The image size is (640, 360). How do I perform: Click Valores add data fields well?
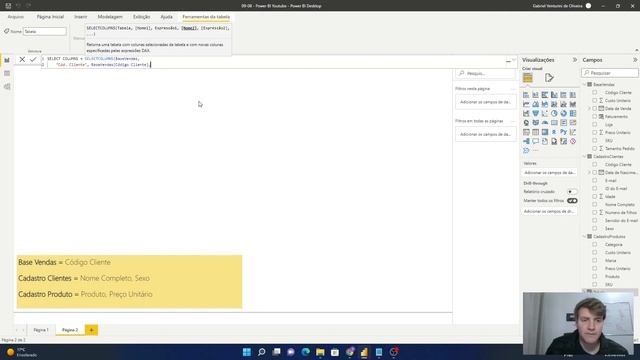[549, 173]
